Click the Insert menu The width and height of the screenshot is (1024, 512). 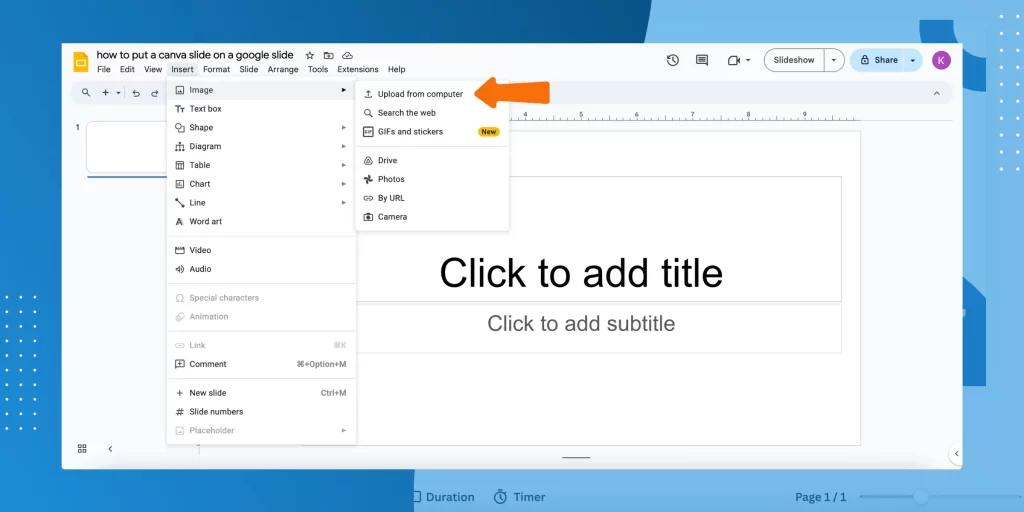tap(182, 69)
